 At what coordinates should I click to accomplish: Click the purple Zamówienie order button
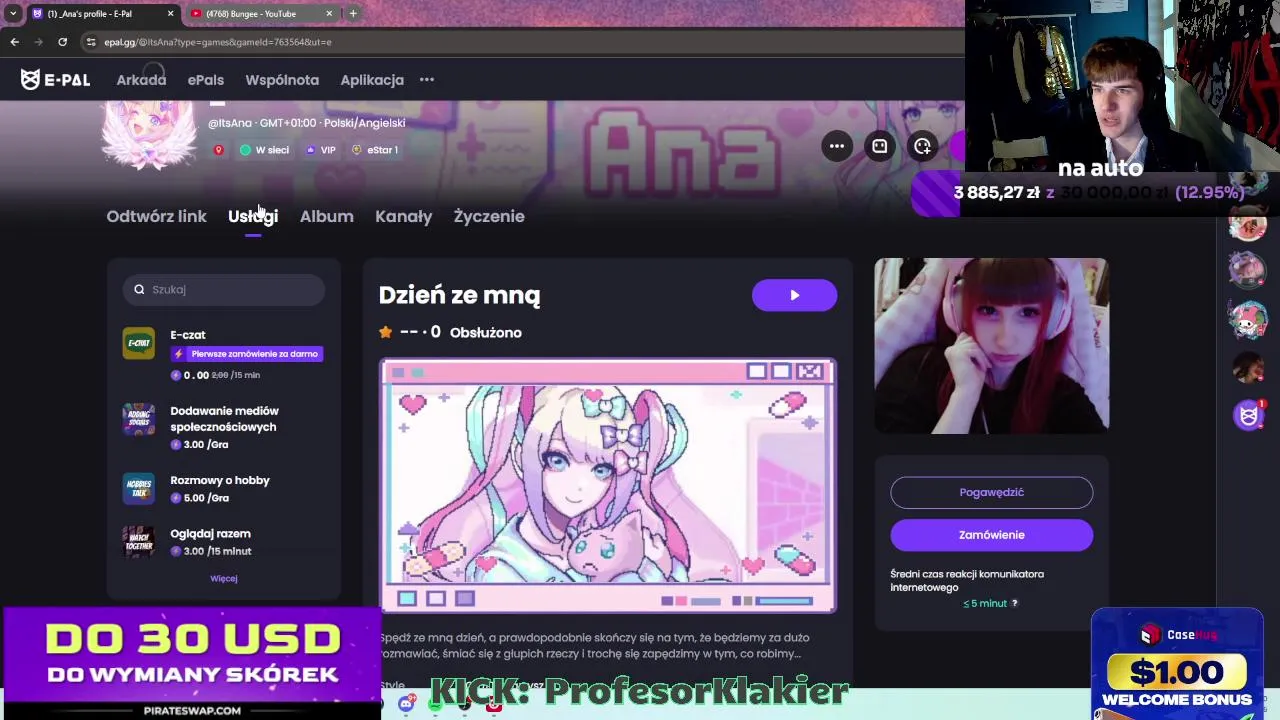(x=992, y=535)
